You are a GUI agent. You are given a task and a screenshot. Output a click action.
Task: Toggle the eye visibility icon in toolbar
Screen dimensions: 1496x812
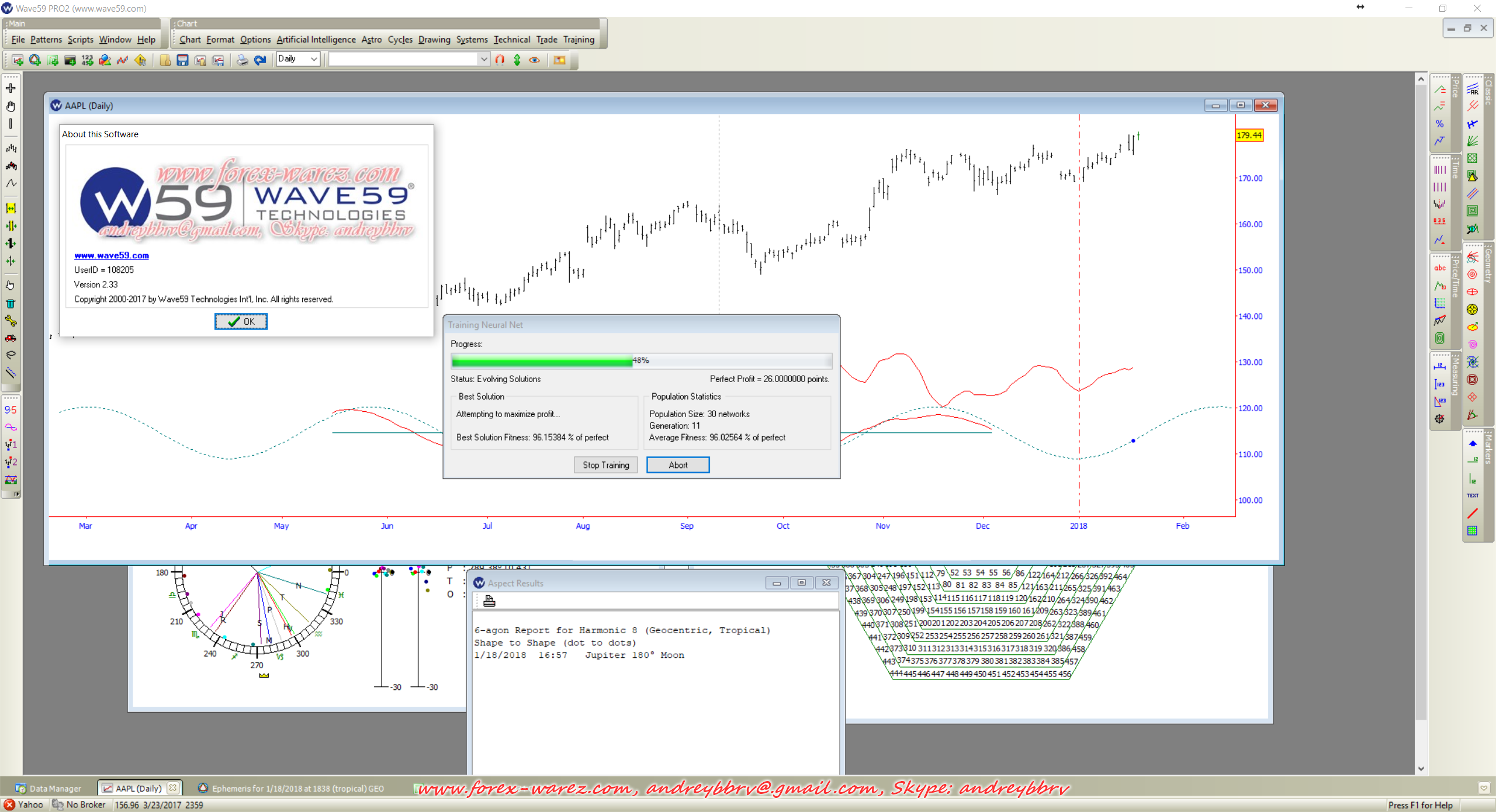pyautogui.click(x=534, y=60)
